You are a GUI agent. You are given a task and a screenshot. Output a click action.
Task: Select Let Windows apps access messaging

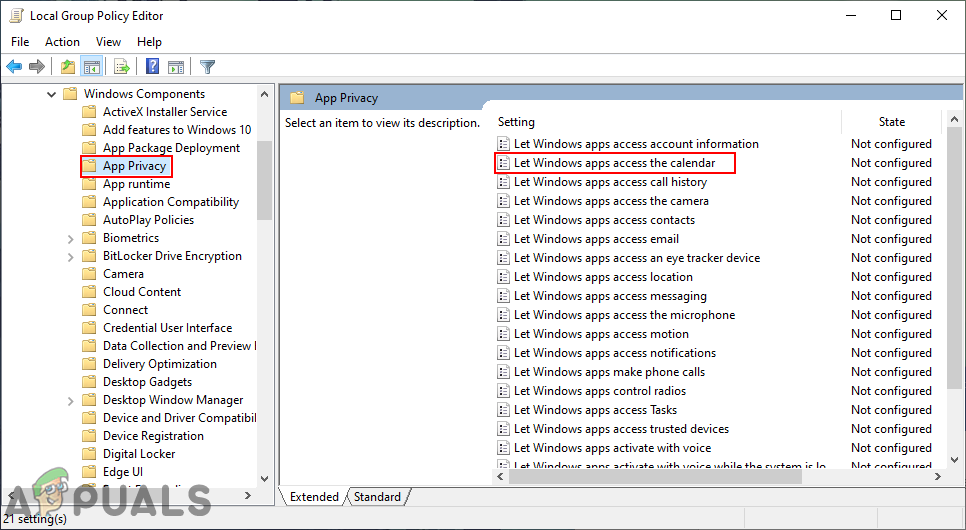[610, 296]
